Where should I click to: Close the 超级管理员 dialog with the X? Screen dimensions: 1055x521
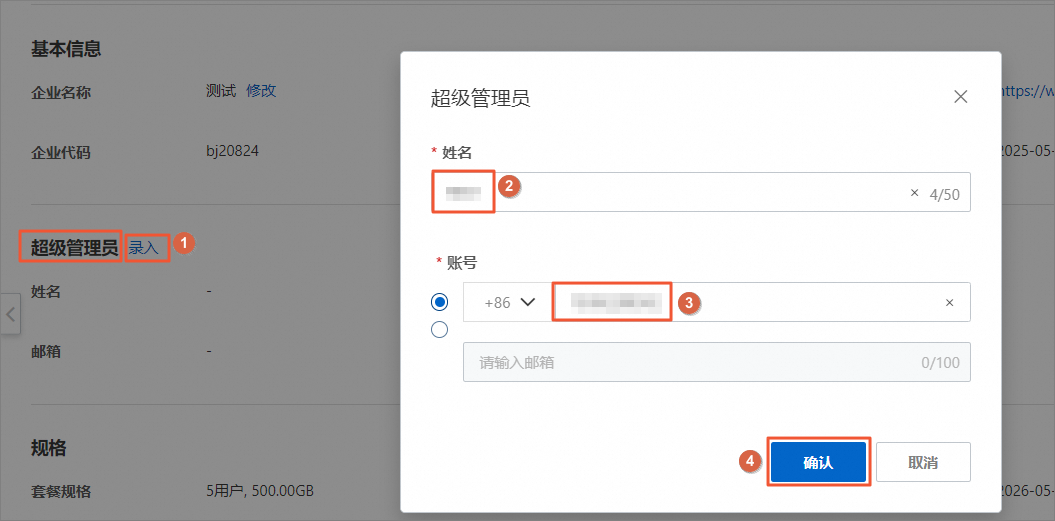point(961,96)
